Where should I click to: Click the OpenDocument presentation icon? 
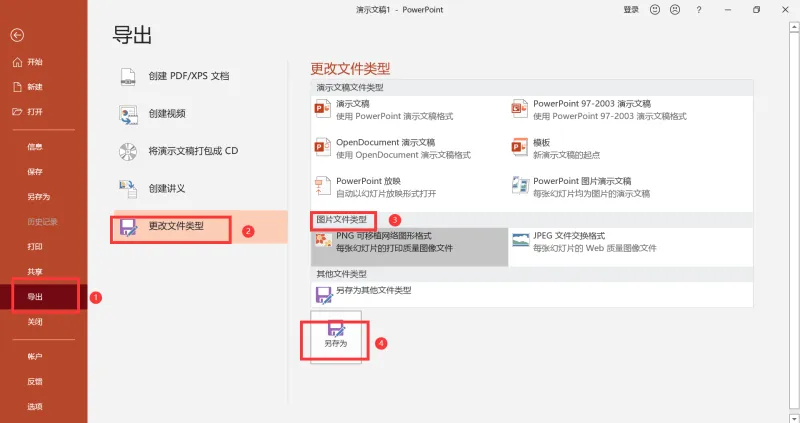[x=322, y=147]
